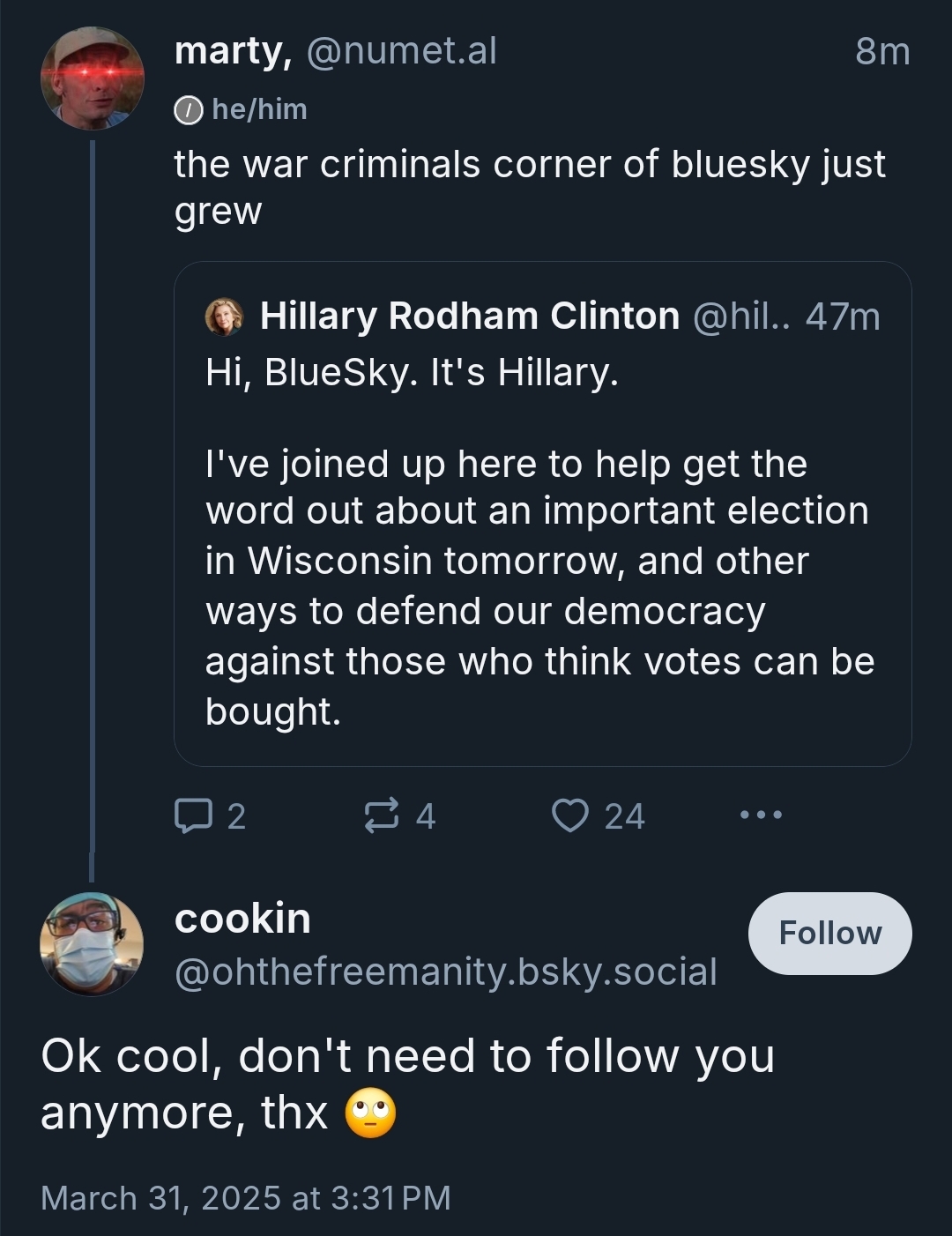952x1236 pixels.
Task: Click the March 31, 2025 date stamp
Action: tap(245, 1198)
